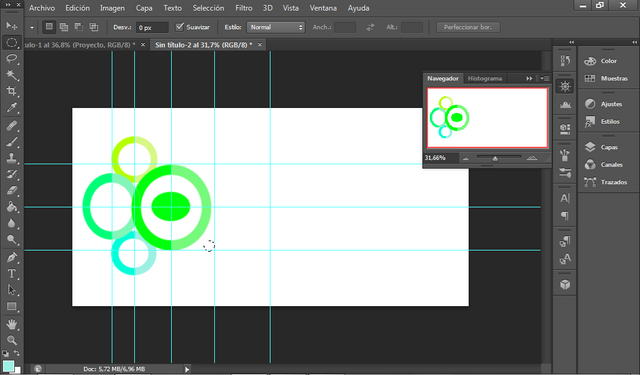Open the Estilo dropdown set to Normal
640x375 pixels.
point(276,27)
